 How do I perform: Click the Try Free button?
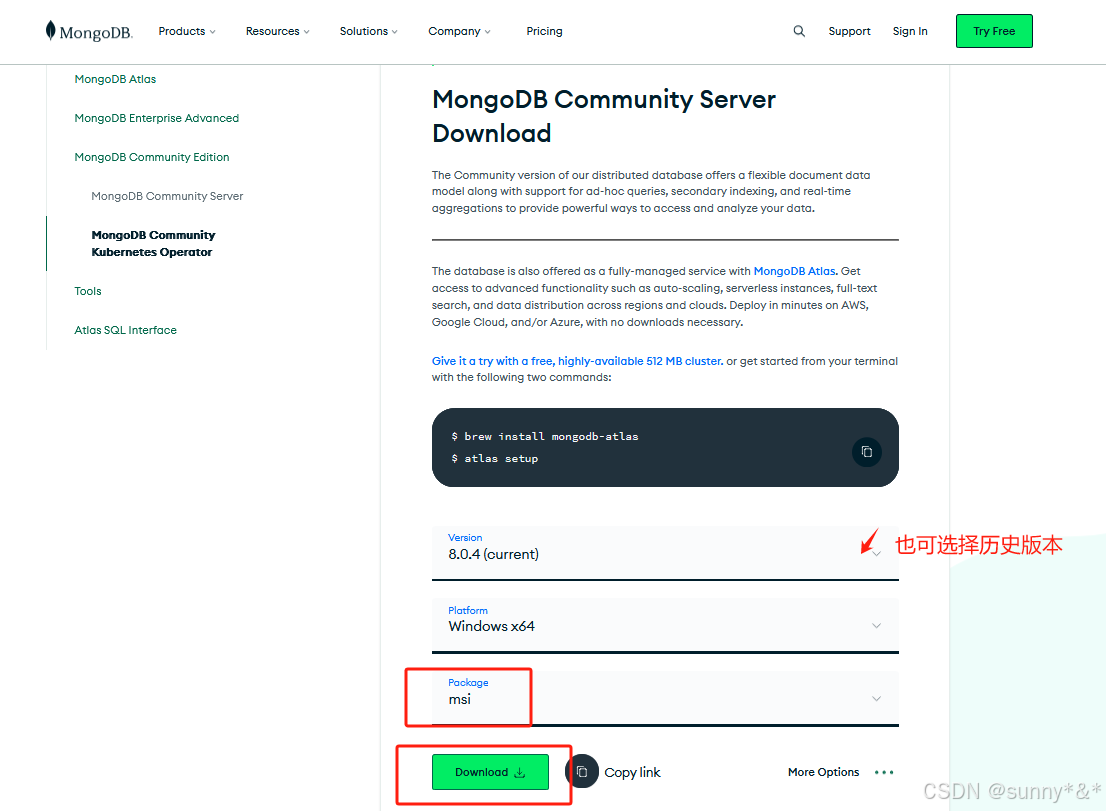(993, 31)
